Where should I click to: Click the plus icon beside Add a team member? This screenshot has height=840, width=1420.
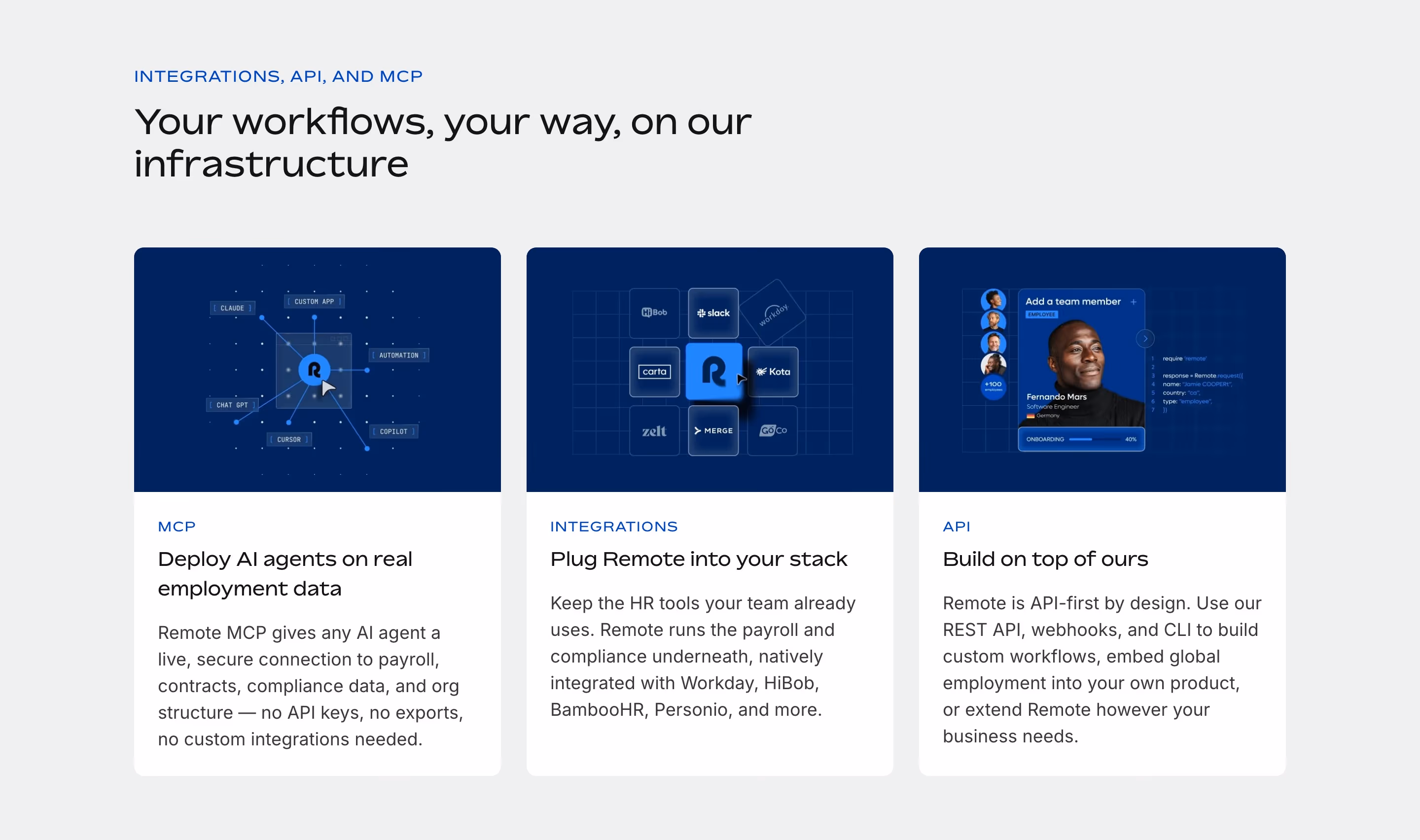coord(1134,302)
